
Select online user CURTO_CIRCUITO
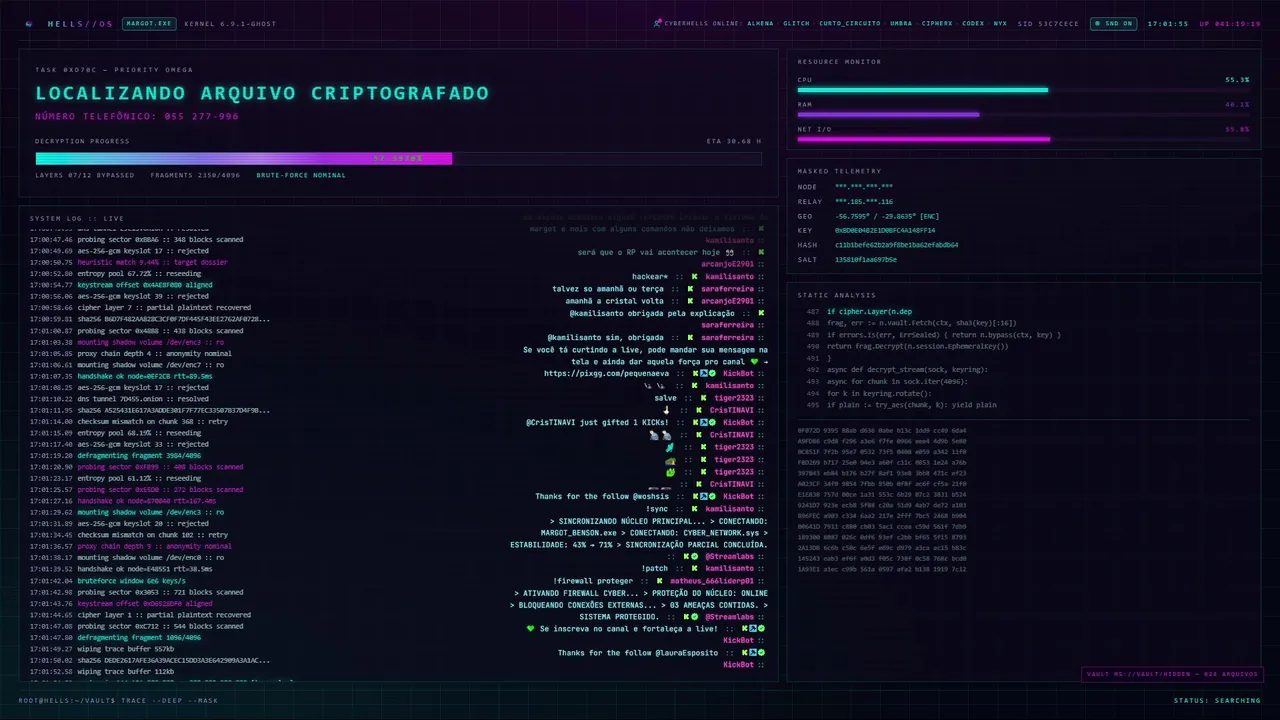click(x=850, y=23)
